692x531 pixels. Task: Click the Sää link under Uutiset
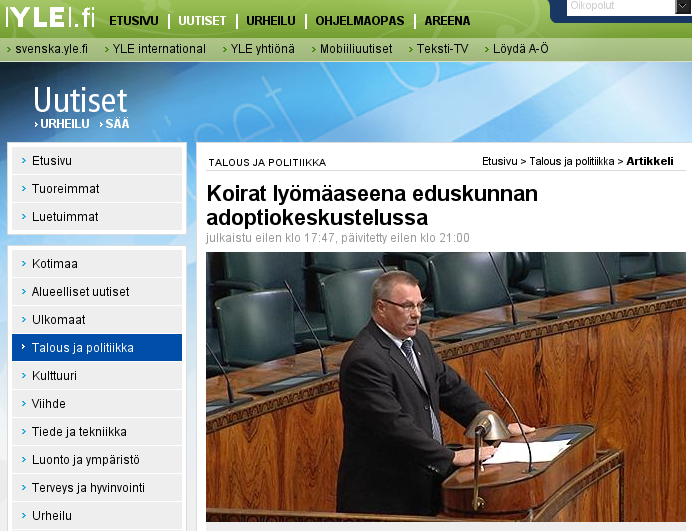click(x=117, y=124)
